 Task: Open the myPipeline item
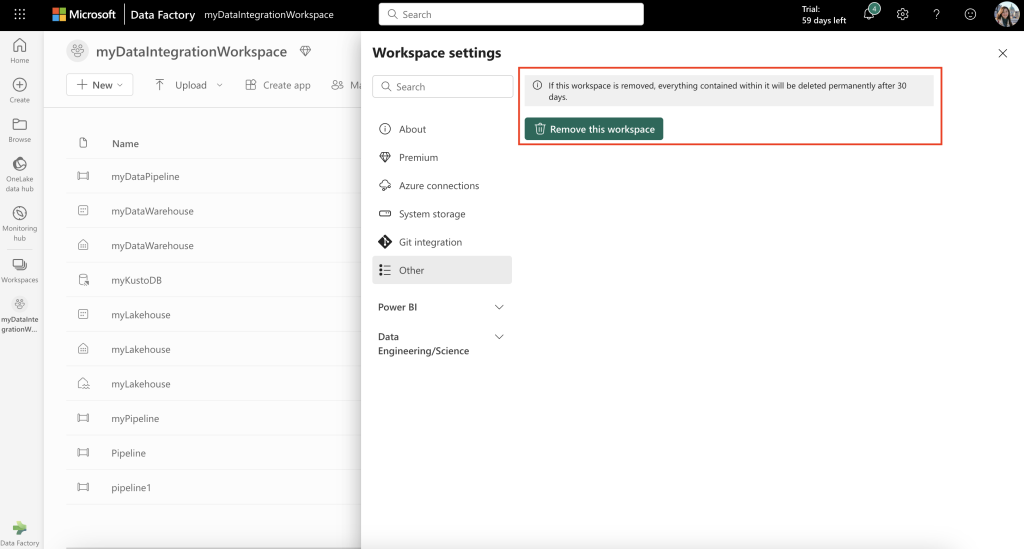(x=135, y=418)
